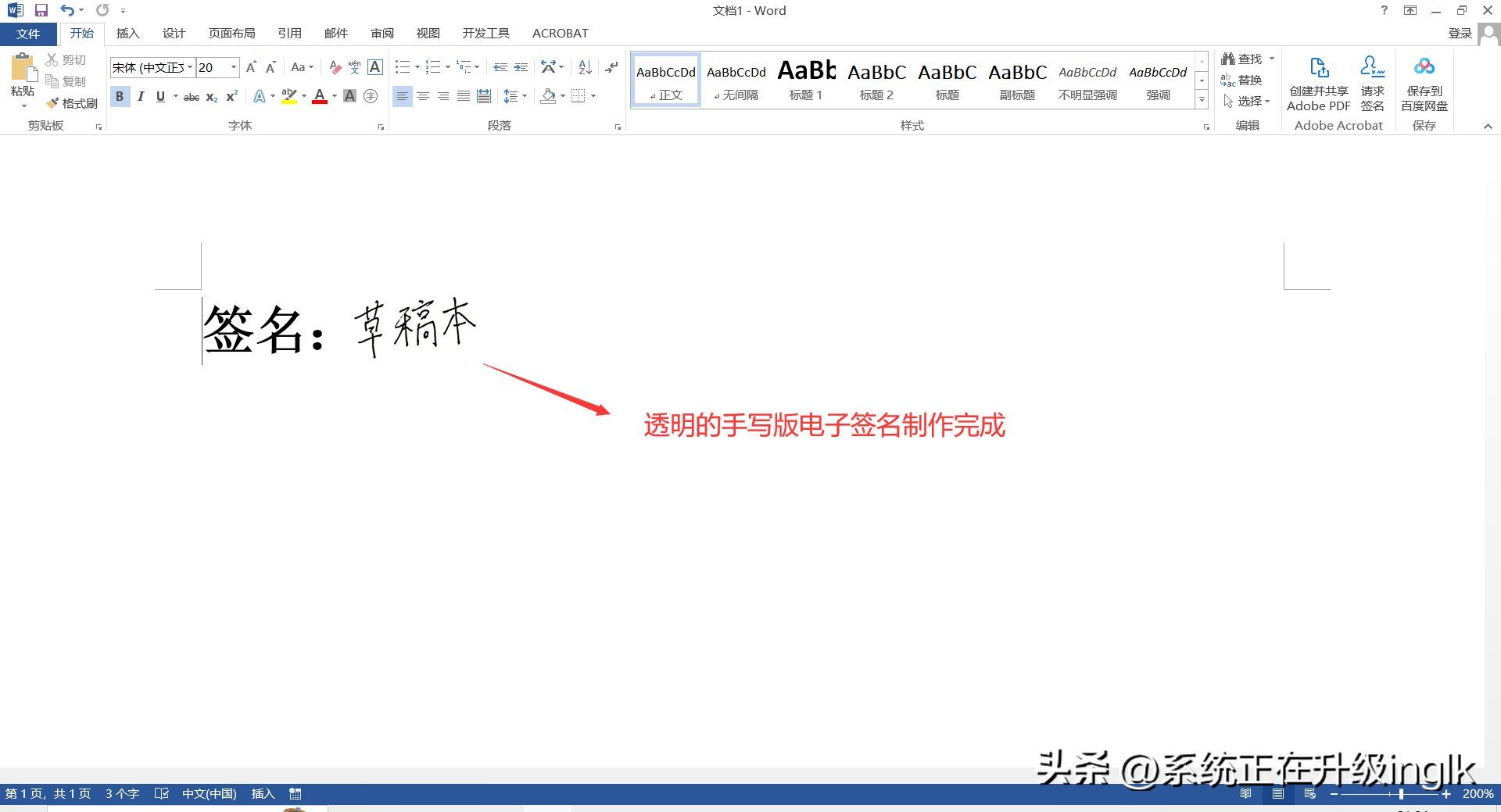
Task: Open the Page Layout tab
Action: (x=231, y=33)
